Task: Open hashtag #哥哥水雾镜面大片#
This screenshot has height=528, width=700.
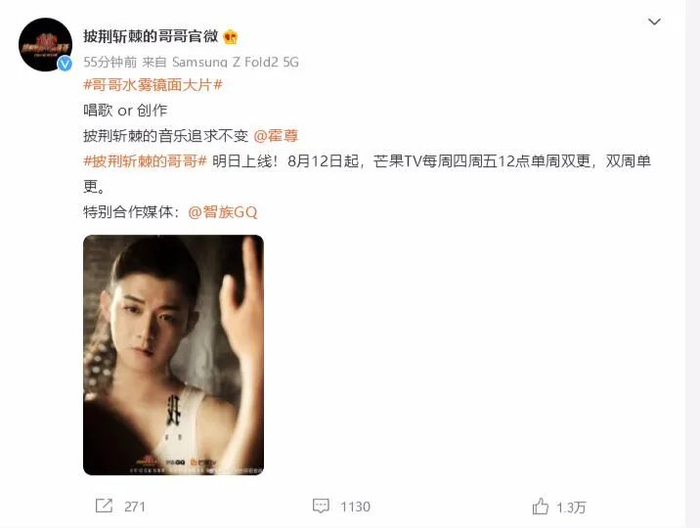Action: click(153, 84)
